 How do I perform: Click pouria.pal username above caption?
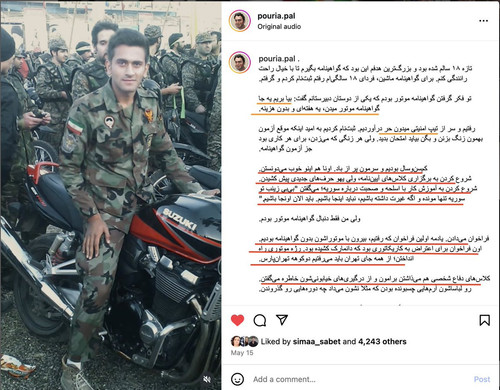click(277, 59)
